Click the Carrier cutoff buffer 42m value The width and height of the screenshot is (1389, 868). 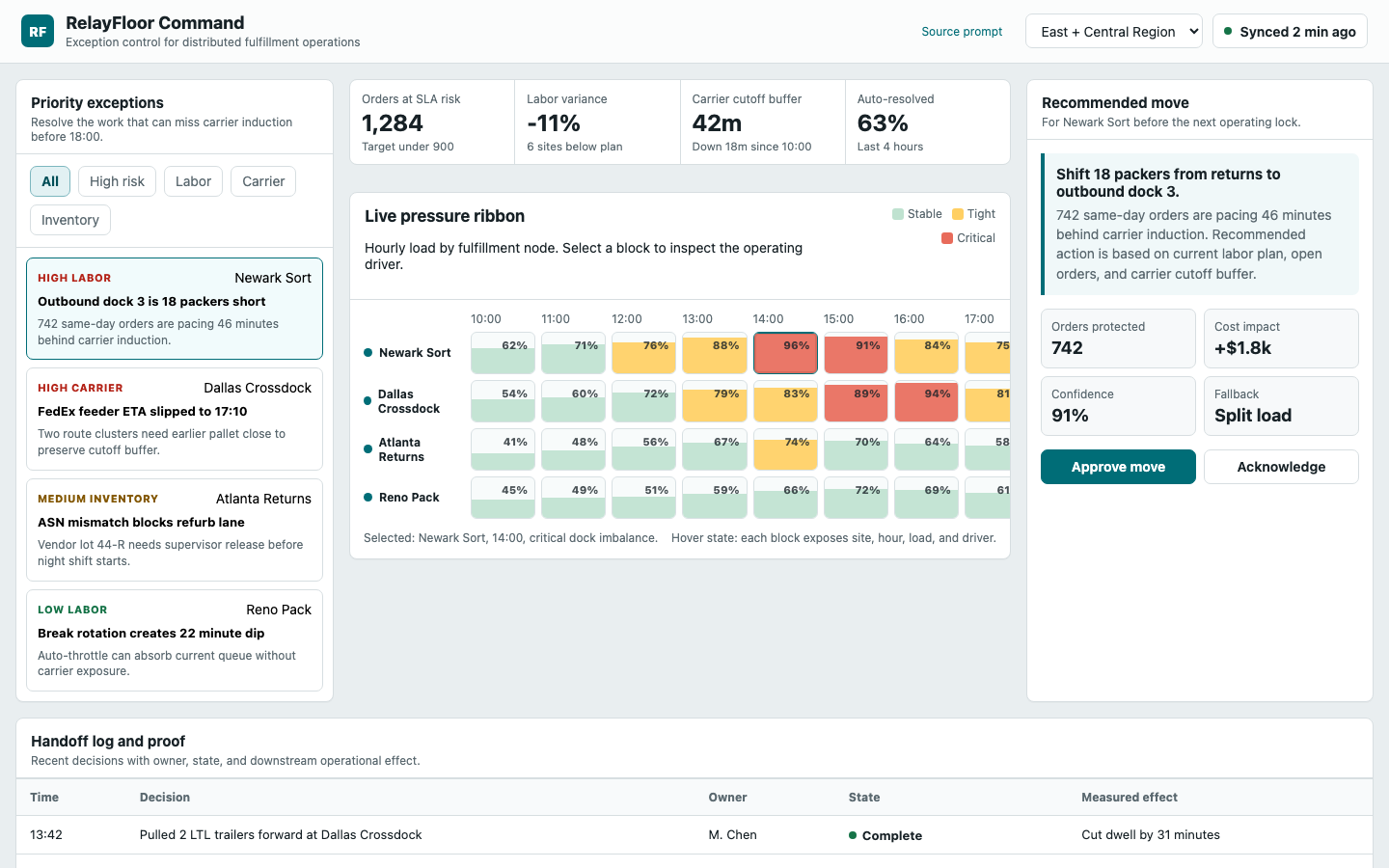point(717,123)
